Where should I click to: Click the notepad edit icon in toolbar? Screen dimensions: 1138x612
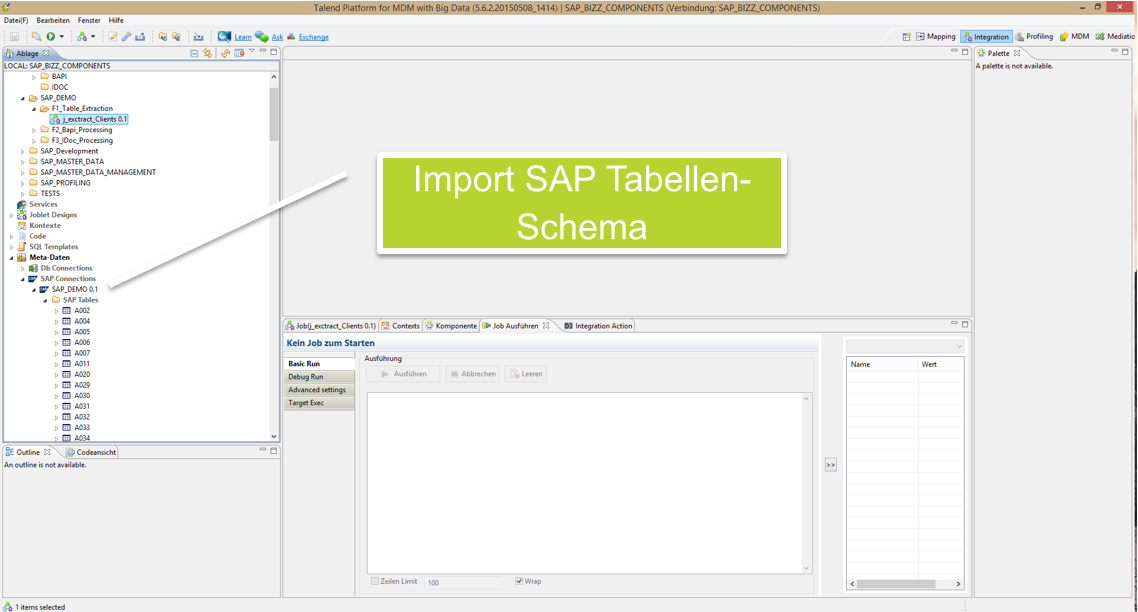pos(112,36)
